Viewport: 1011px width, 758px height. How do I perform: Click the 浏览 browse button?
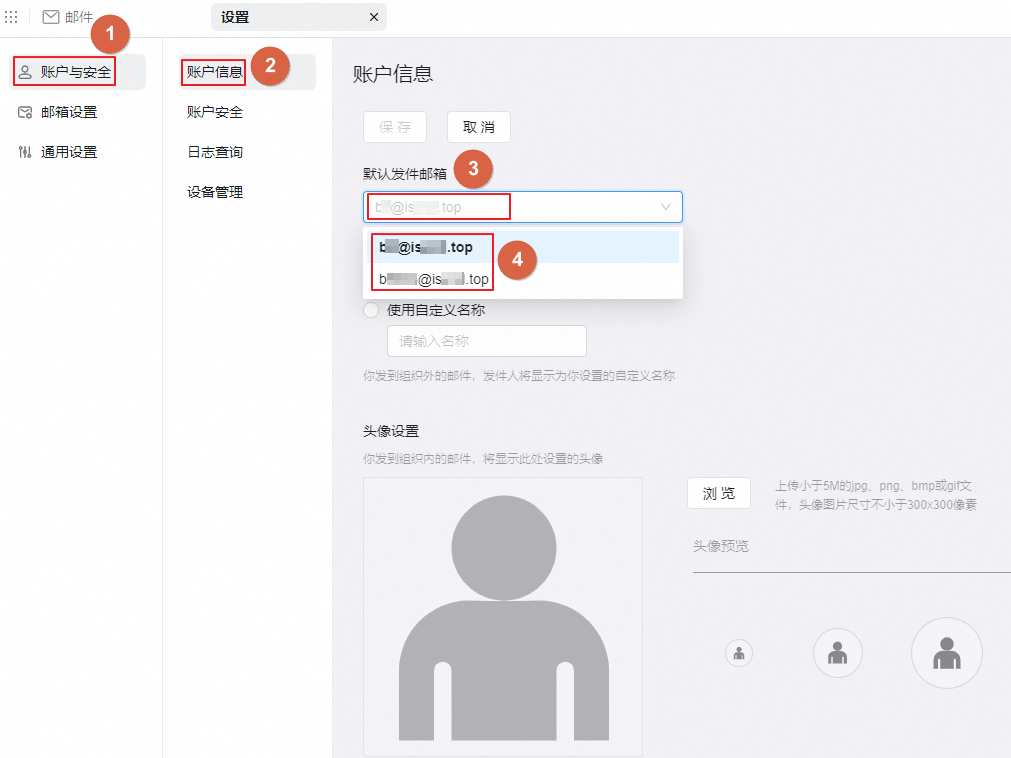718,492
